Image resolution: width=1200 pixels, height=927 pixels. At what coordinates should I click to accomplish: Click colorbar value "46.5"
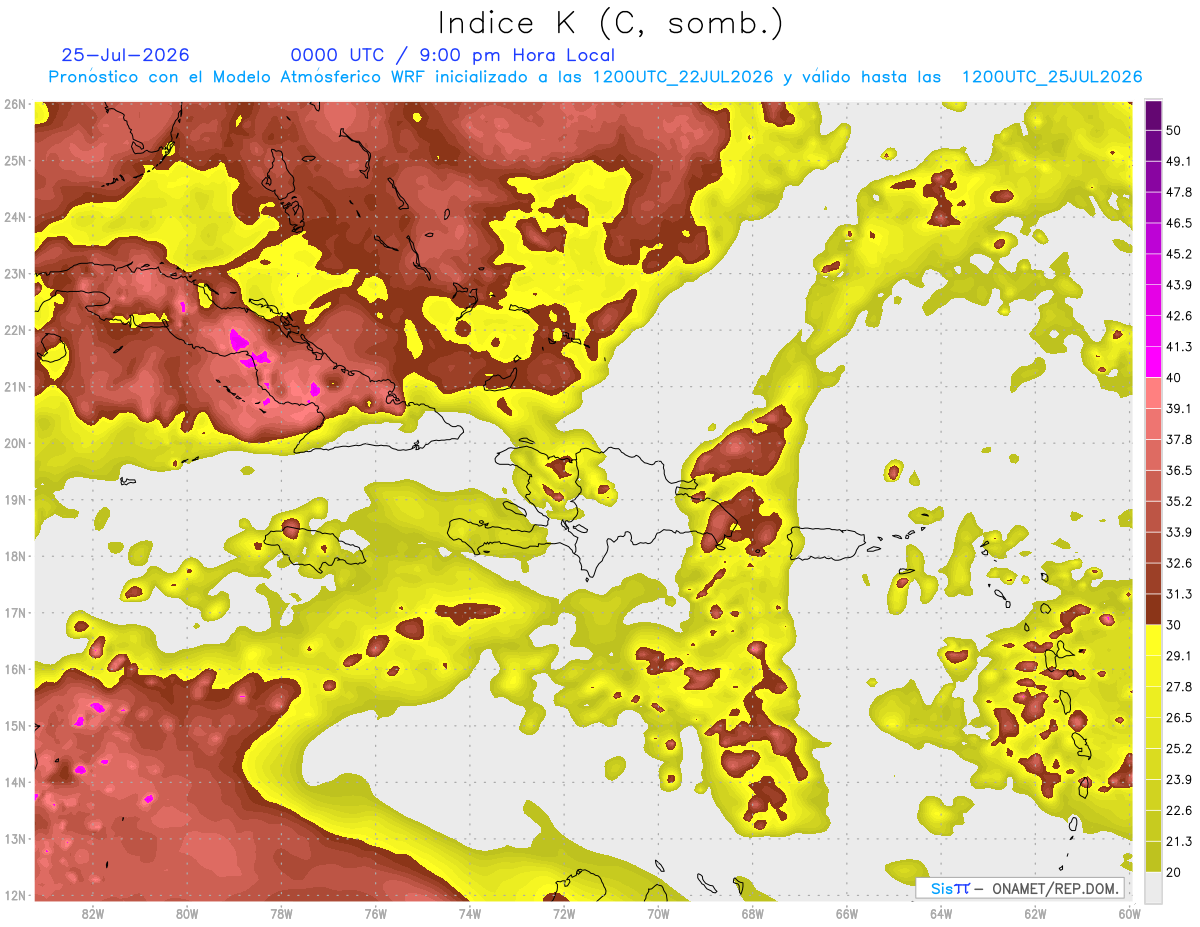1179,223
